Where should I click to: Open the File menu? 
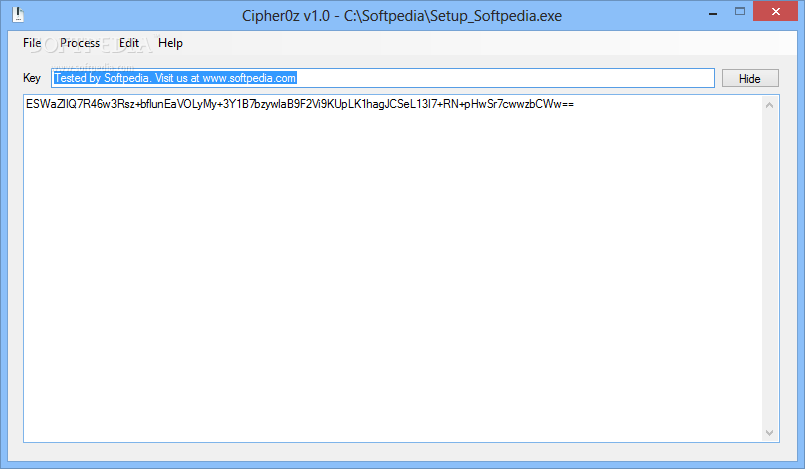[32, 43]
